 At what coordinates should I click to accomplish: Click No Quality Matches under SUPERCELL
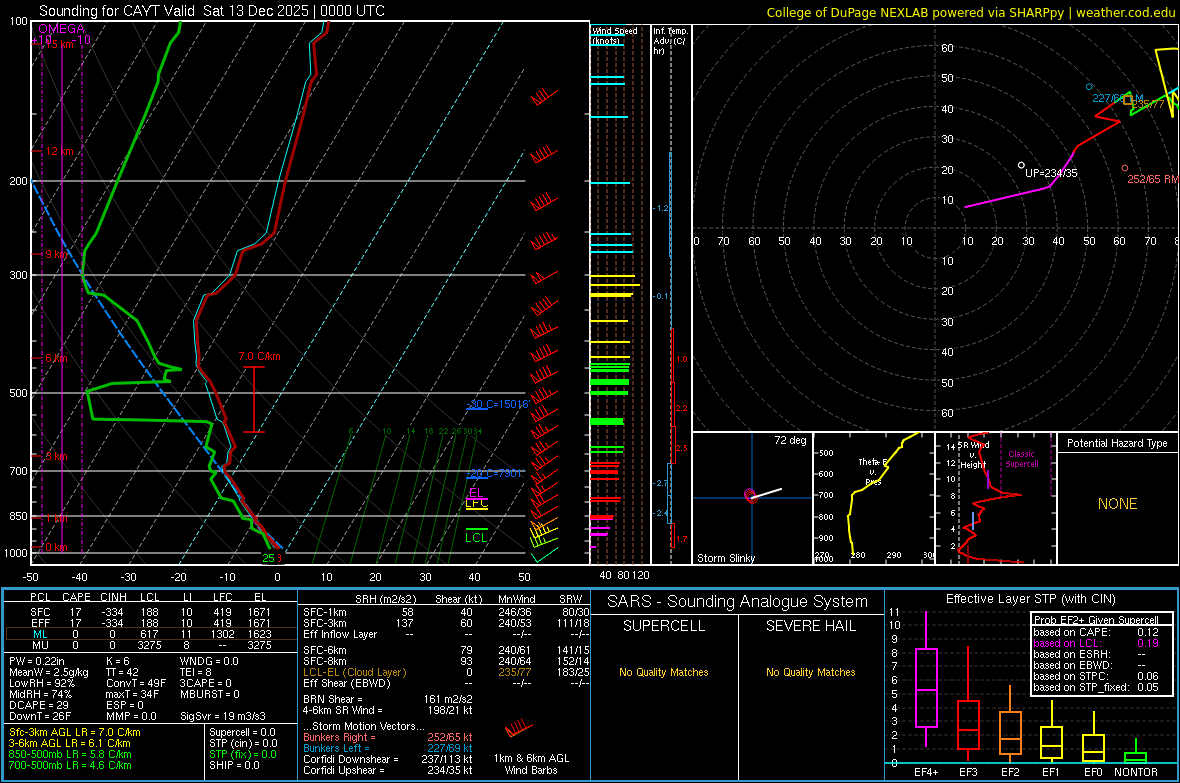pos(664,672)
